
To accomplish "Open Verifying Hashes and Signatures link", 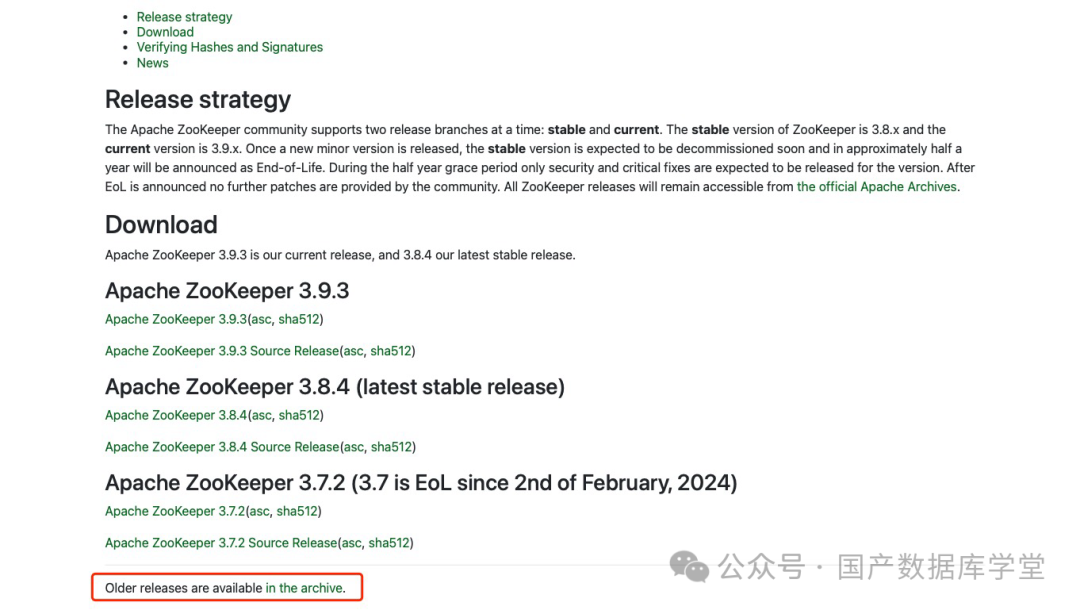I will pyautogui.click(x=229, y=47).
